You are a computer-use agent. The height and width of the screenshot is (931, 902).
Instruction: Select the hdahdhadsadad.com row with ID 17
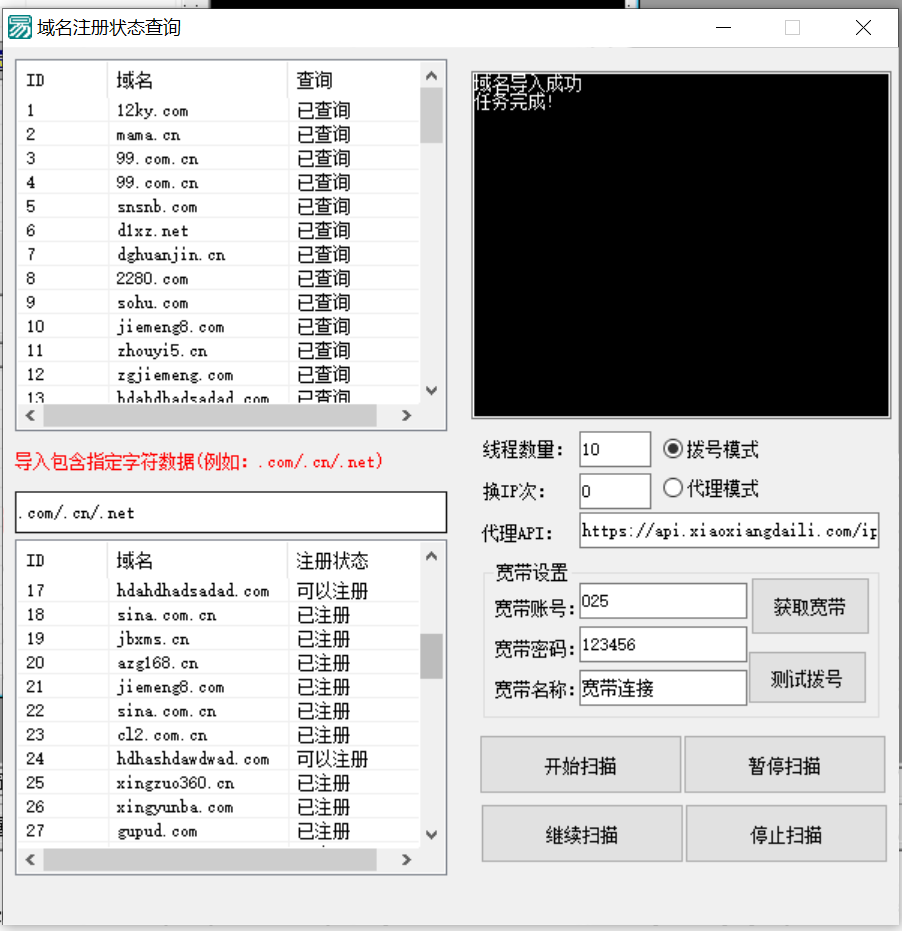219,591
